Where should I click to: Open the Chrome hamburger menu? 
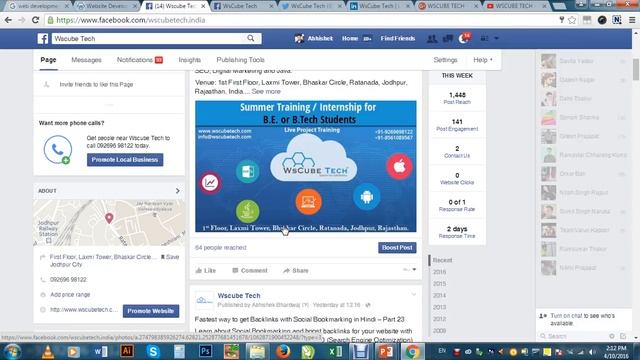[632, 20]
